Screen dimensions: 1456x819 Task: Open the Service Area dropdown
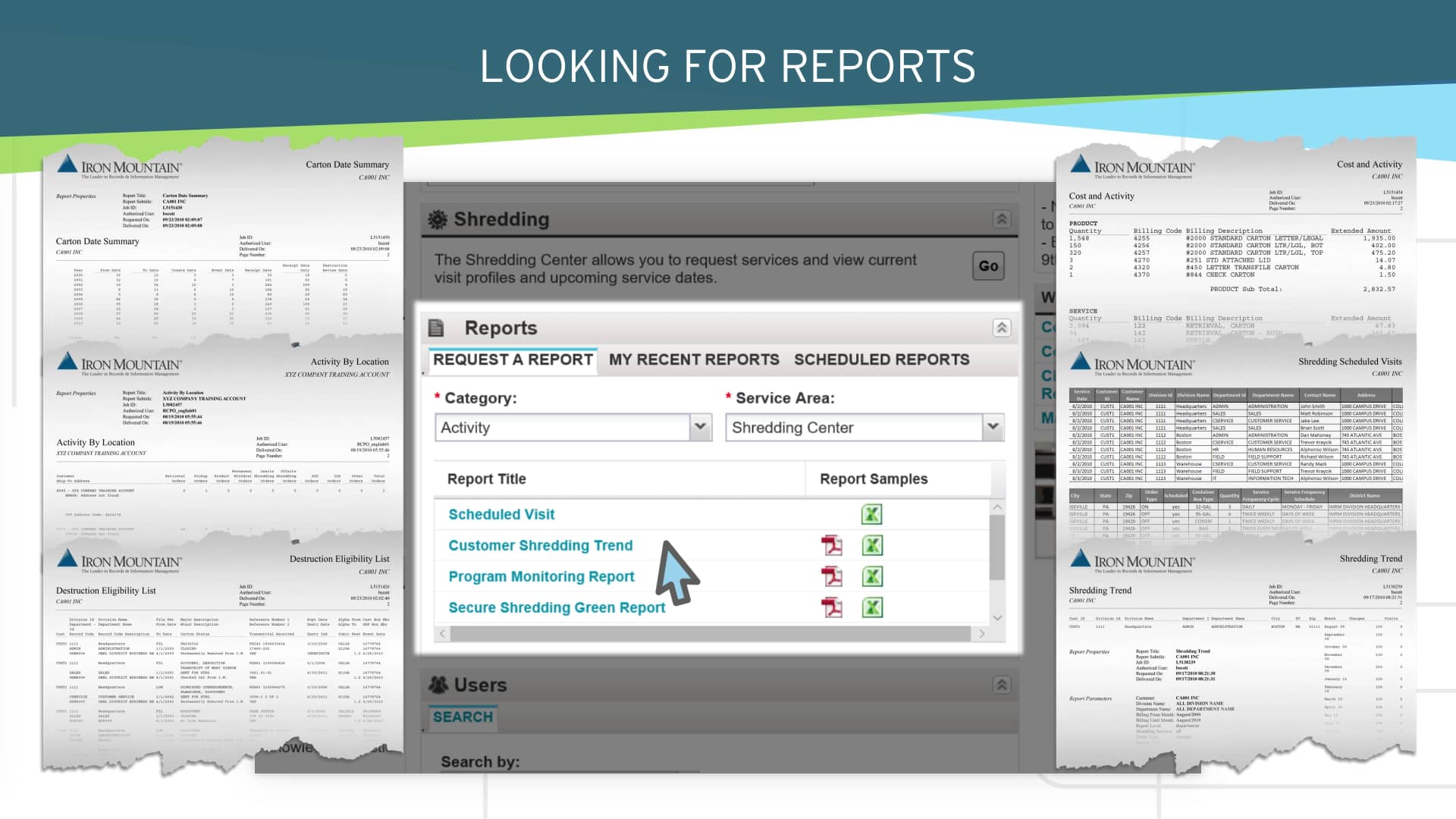[x=993, y=427]
